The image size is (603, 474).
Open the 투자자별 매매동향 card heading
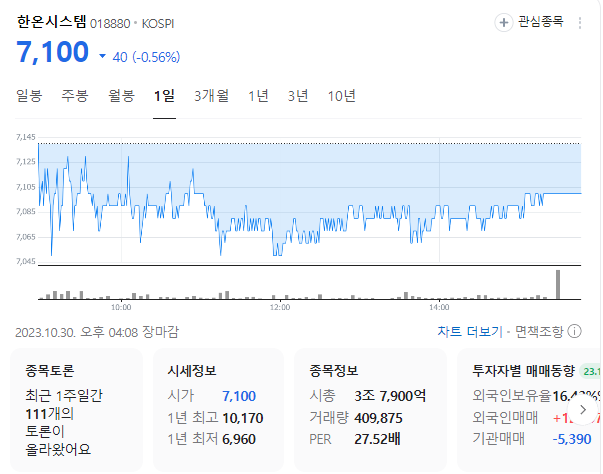click(523, 371)
